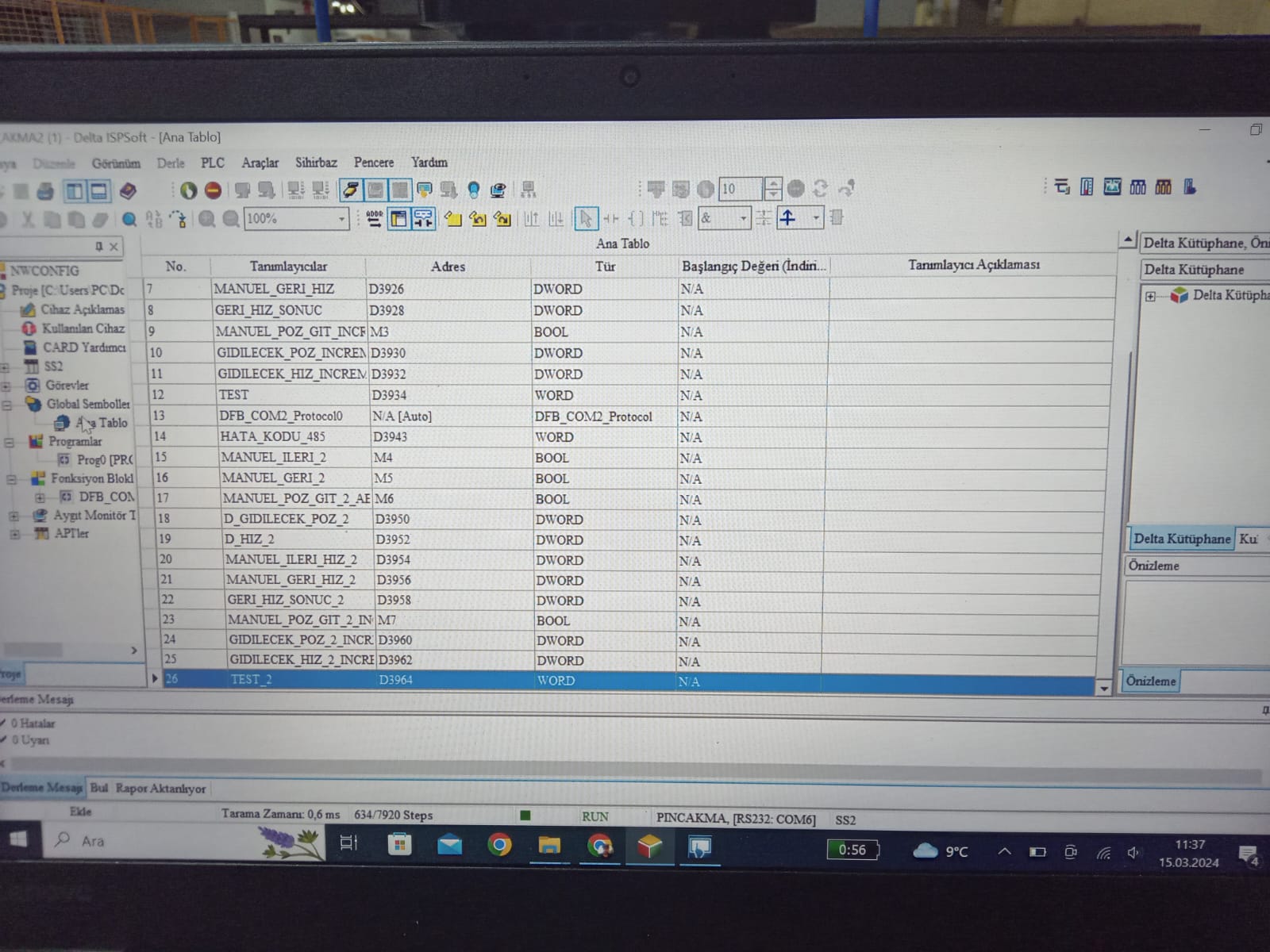
Task: Expand the SS2 tree node
Action: 6,367
